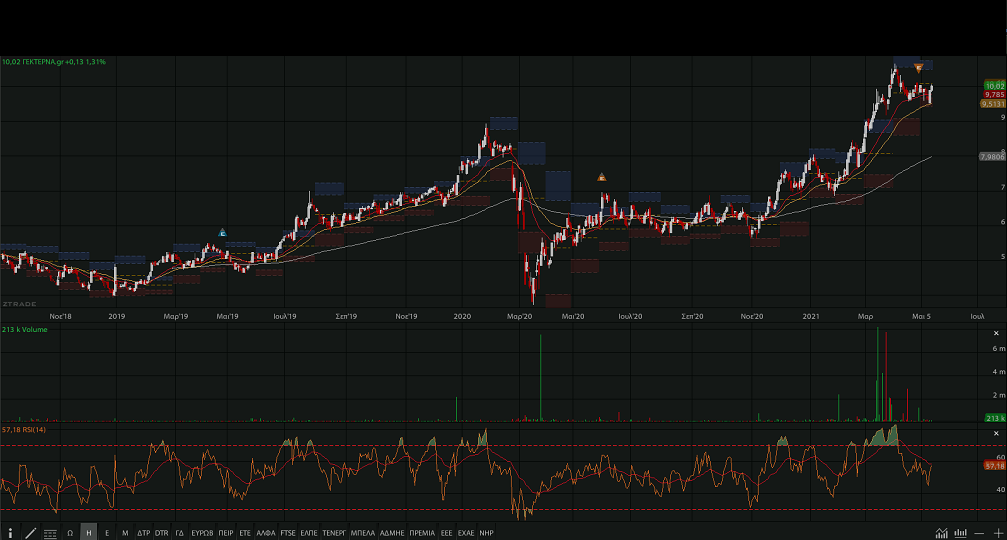Image resolution: width=1007 pixels, height=540 pixels.
Task: Click the 57,18 RSI(14) indicator label
Action: (x=27, y=429)
